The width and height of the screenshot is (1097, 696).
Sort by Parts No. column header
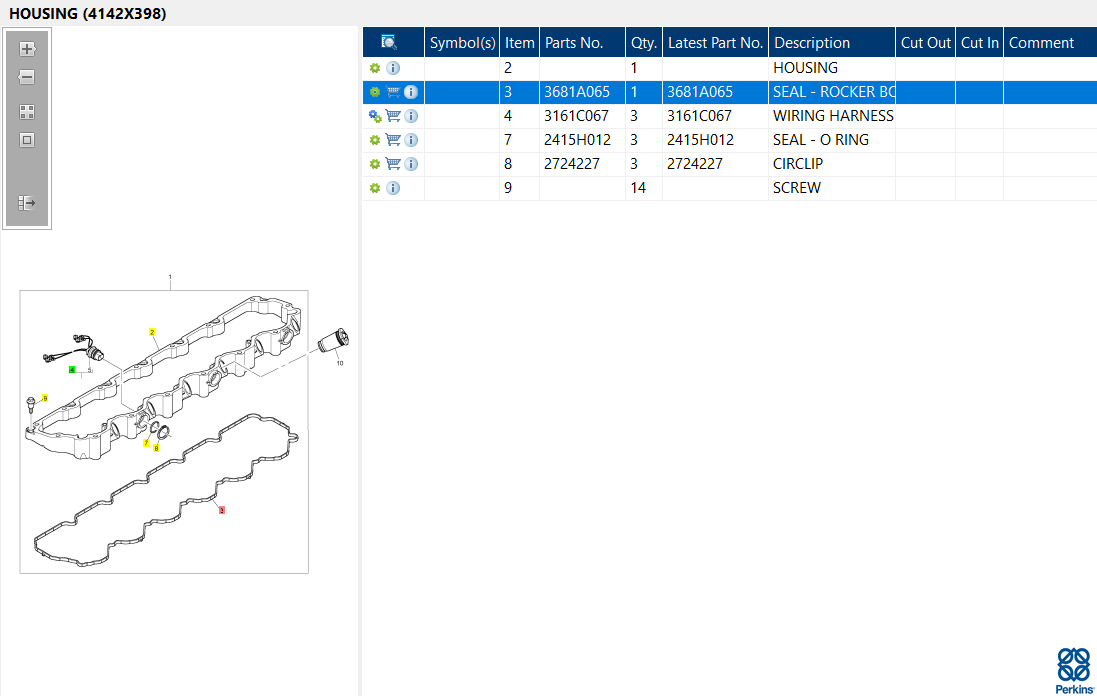pos(574,43)
